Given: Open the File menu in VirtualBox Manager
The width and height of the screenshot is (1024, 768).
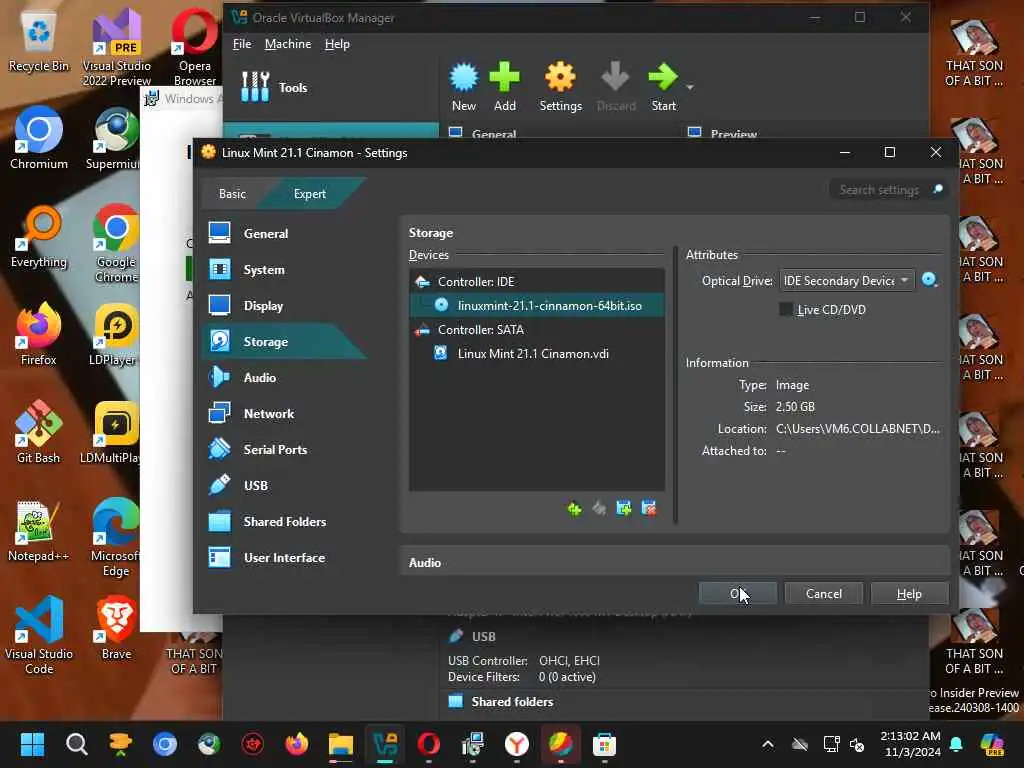Looking at the screenshot, I should tap(242, 44).
